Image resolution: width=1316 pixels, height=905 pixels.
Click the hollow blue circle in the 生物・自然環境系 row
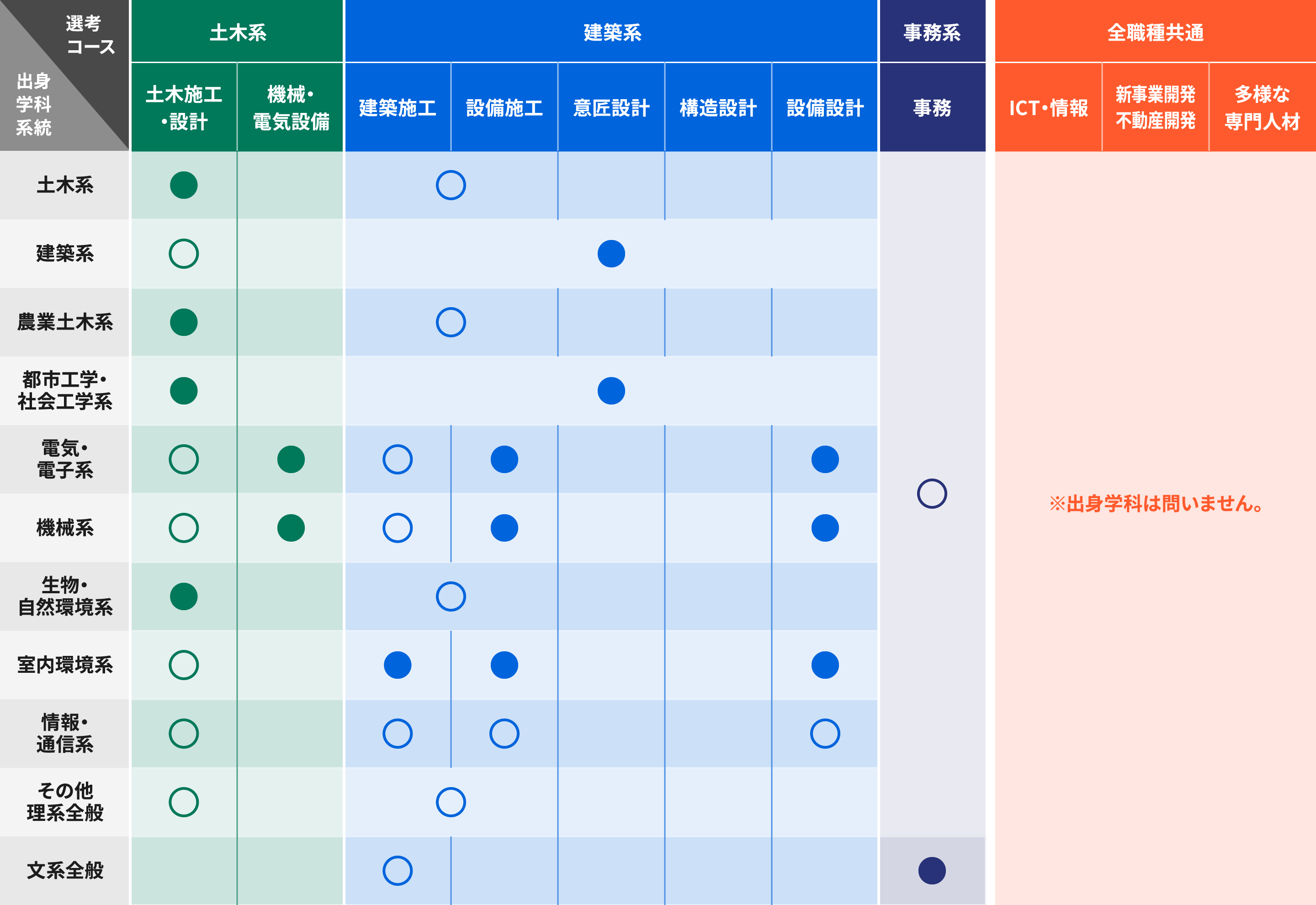click(x=451, y=596)
